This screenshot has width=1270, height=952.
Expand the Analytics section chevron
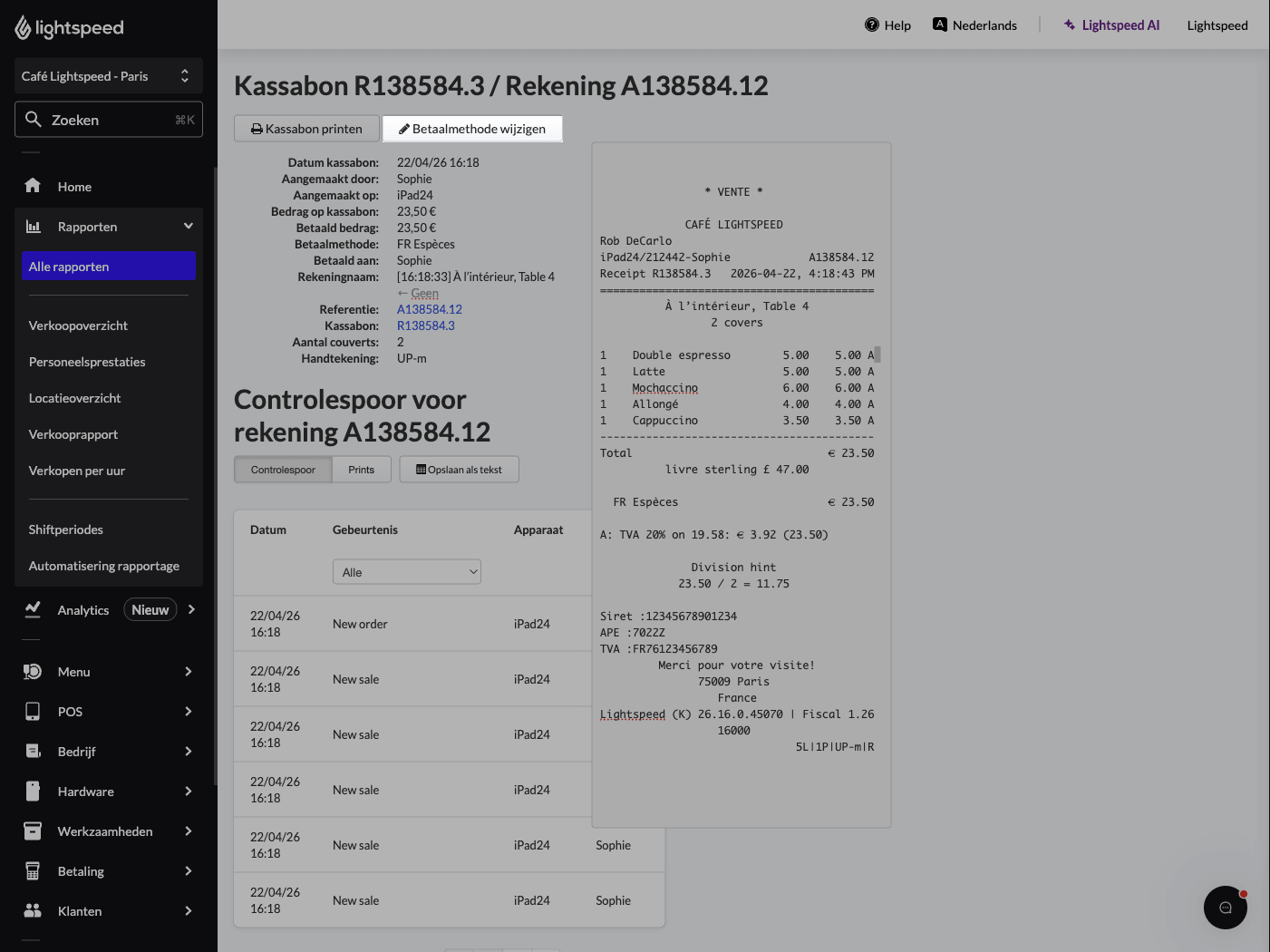191,610
